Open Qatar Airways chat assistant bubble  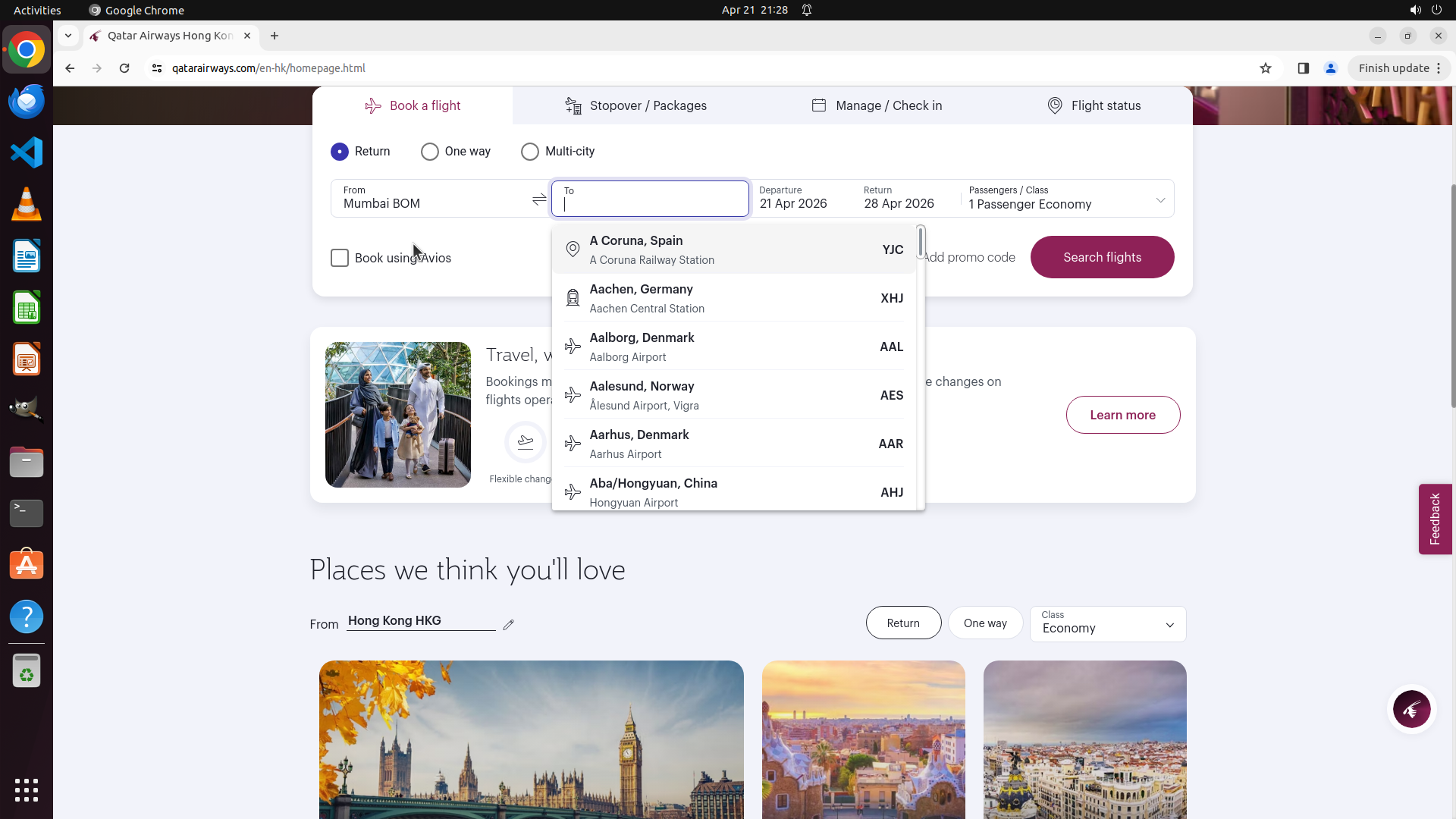coord(1411,710)
